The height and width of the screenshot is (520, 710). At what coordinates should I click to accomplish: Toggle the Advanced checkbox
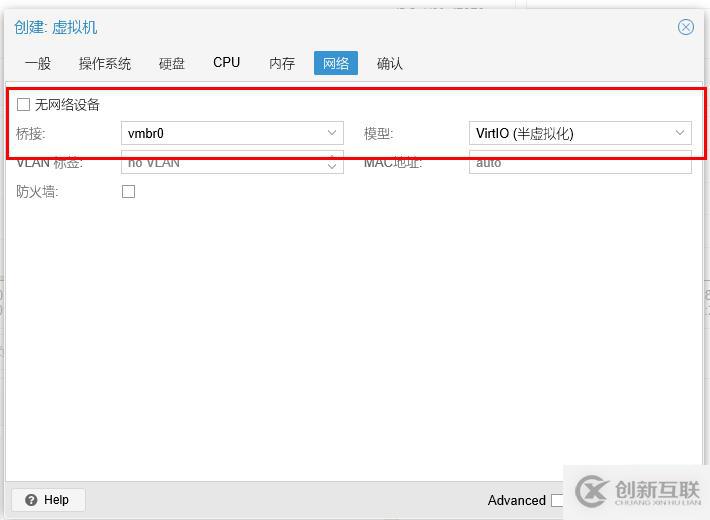(x=557, y=501)
